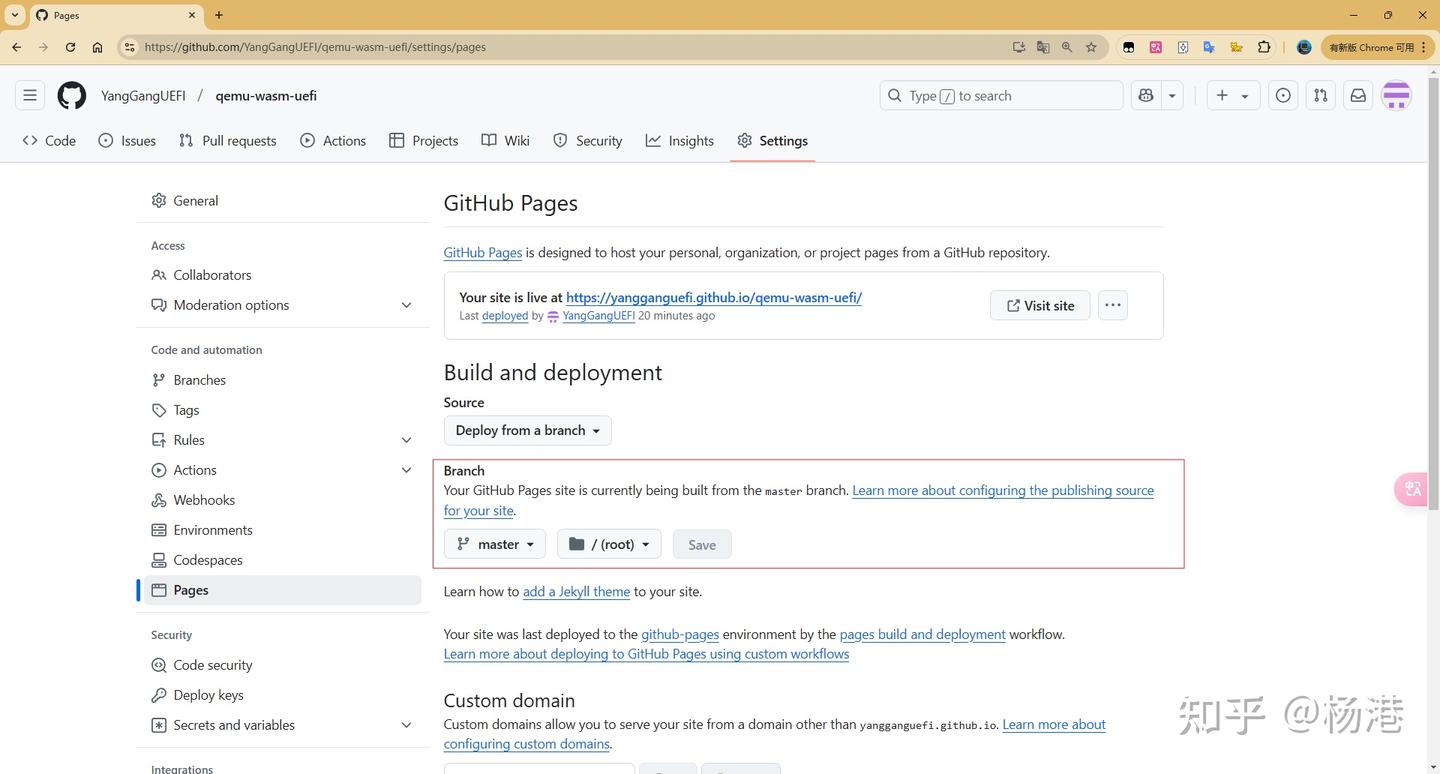Open the user avatar menu
The image size is (1440, 774).
[x=1396, y=96]
